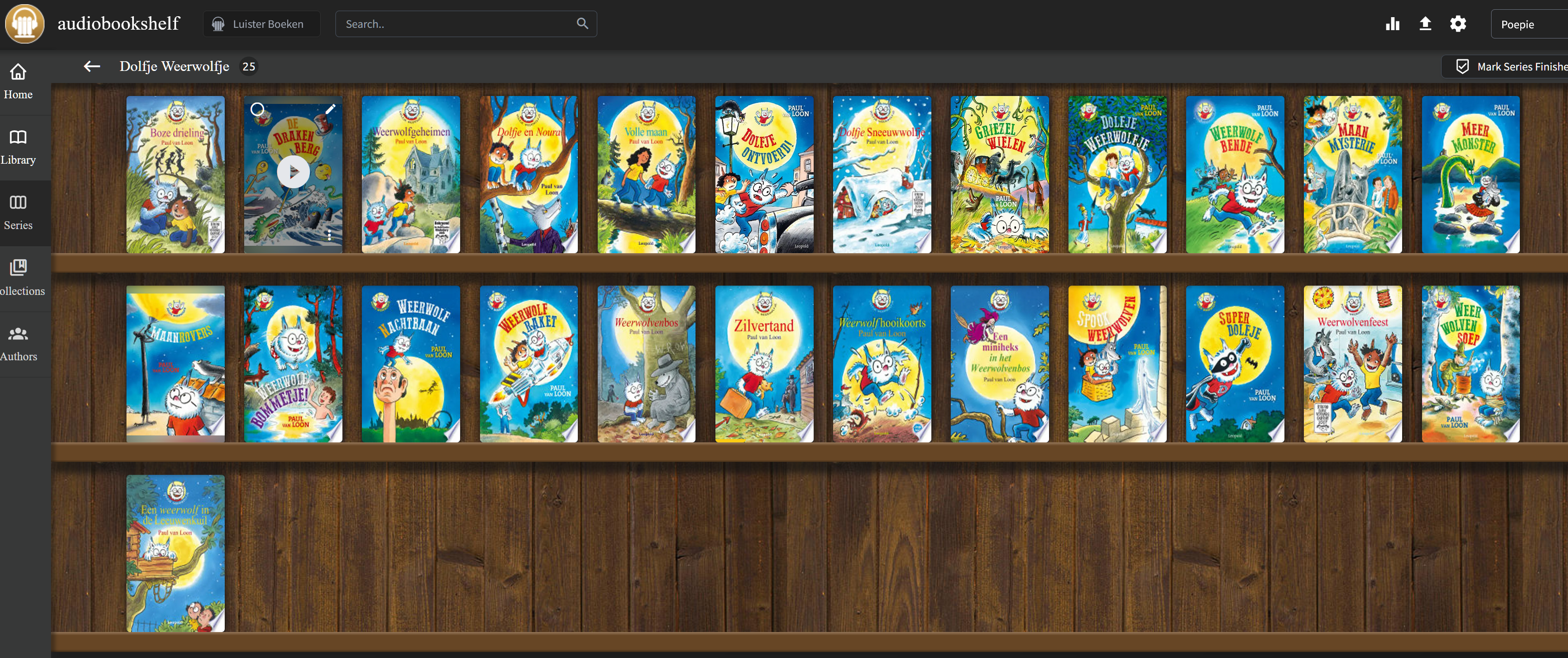Edit De Drakenberg with pencil icon

click(330, 109)
